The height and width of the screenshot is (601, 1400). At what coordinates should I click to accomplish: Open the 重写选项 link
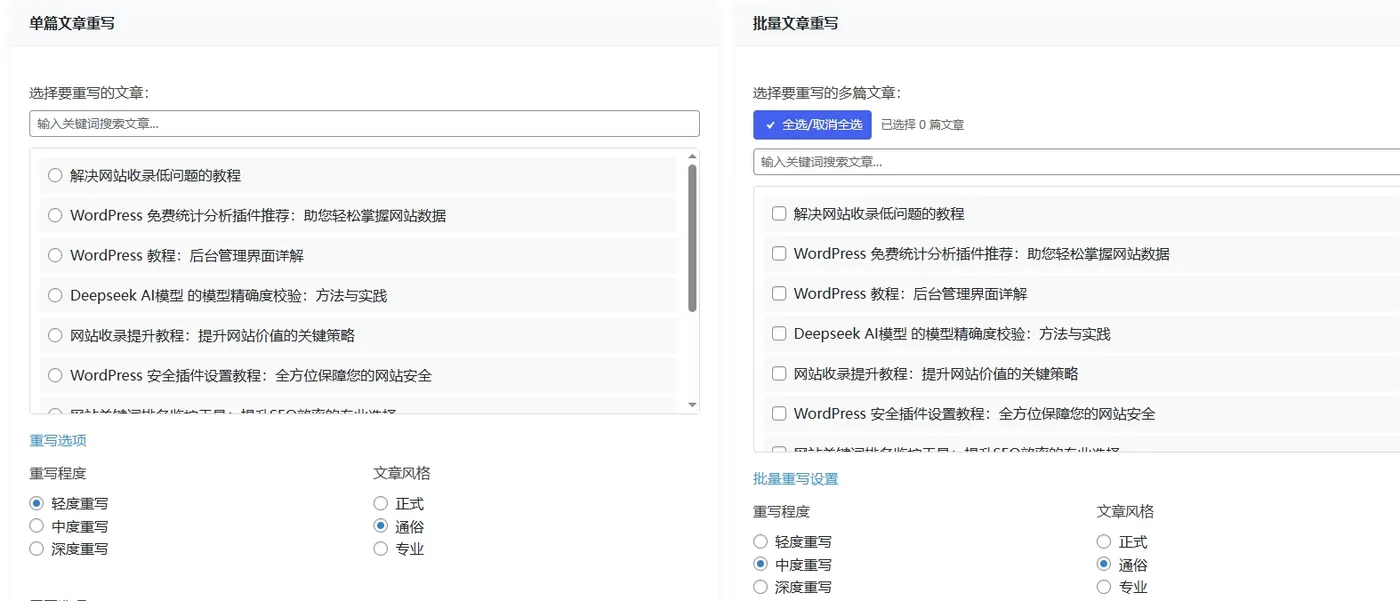(58, 440)
